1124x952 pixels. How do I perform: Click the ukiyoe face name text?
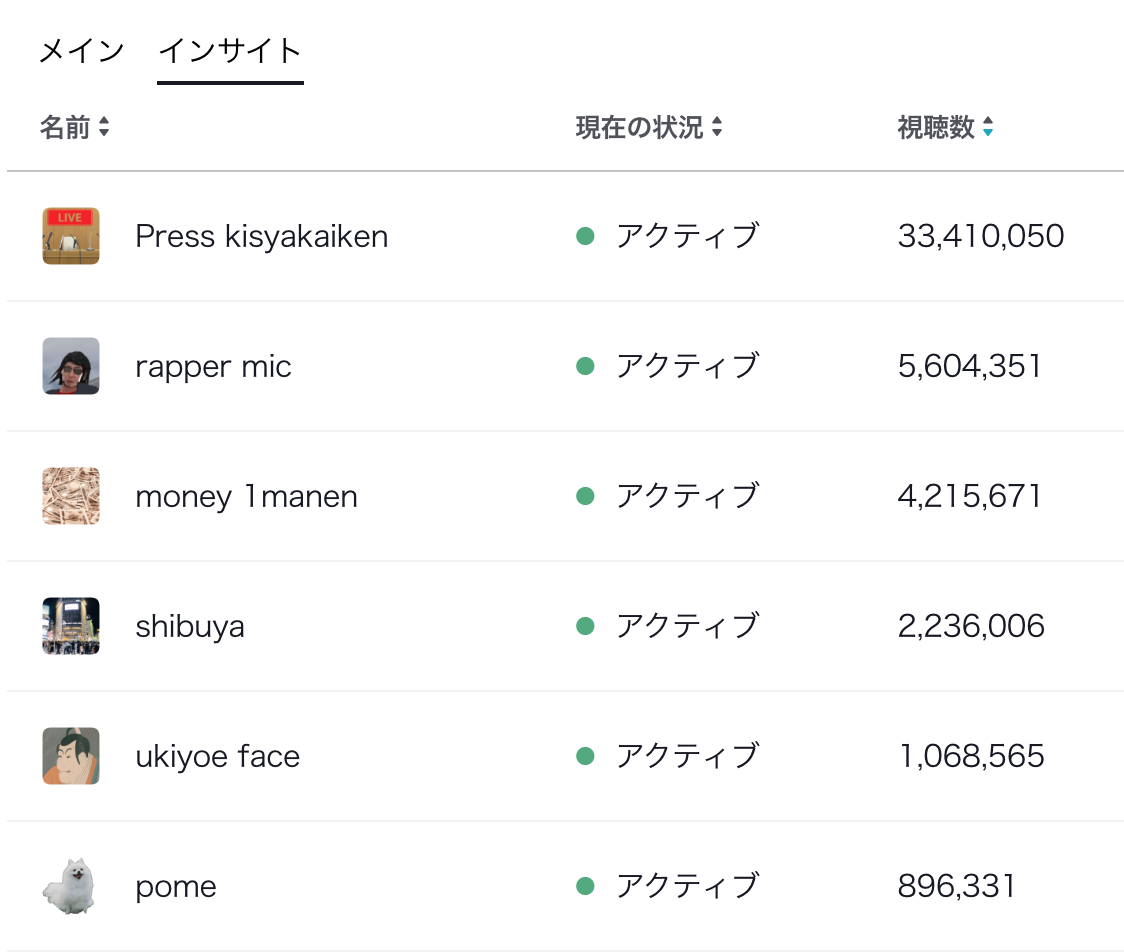217,757
